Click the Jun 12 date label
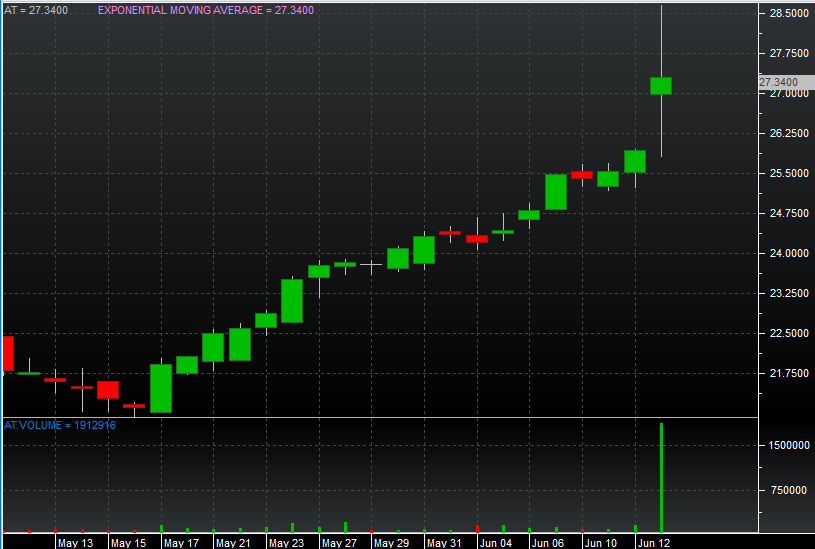 [654, 543]
